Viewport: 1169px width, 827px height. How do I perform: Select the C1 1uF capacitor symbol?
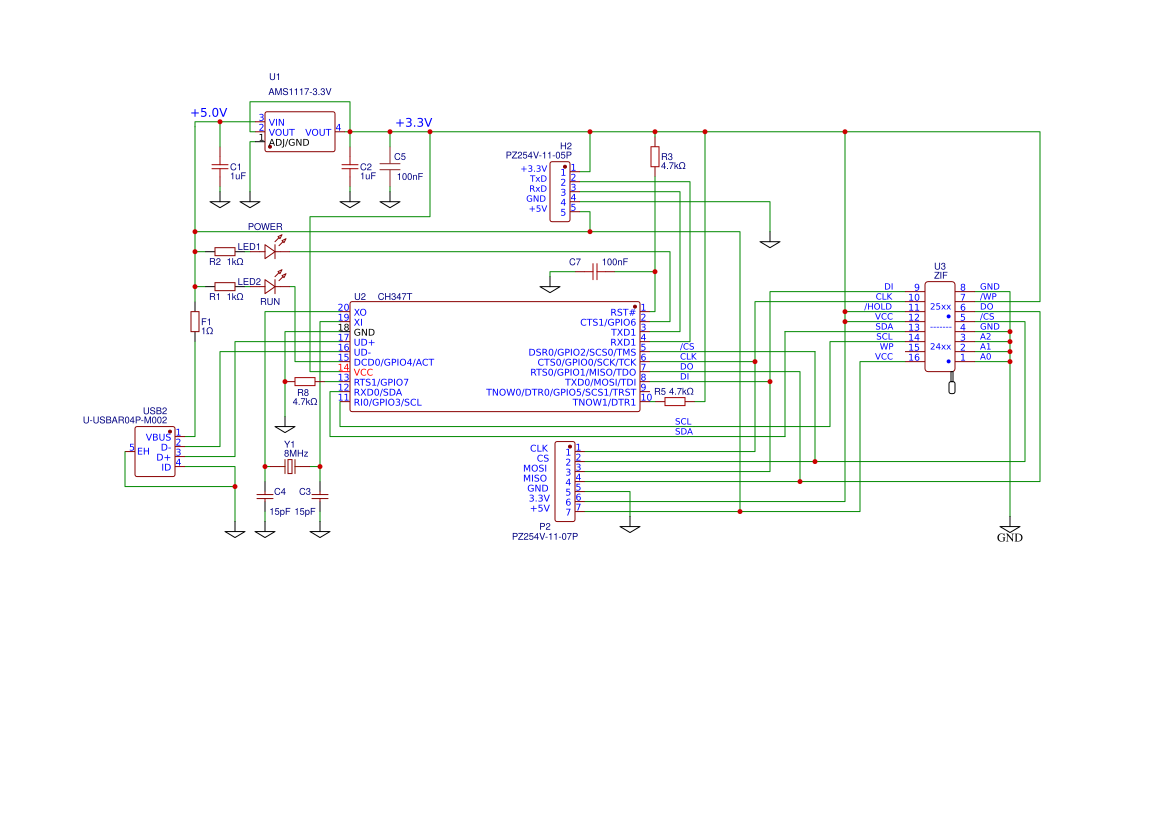pos(220,167)
